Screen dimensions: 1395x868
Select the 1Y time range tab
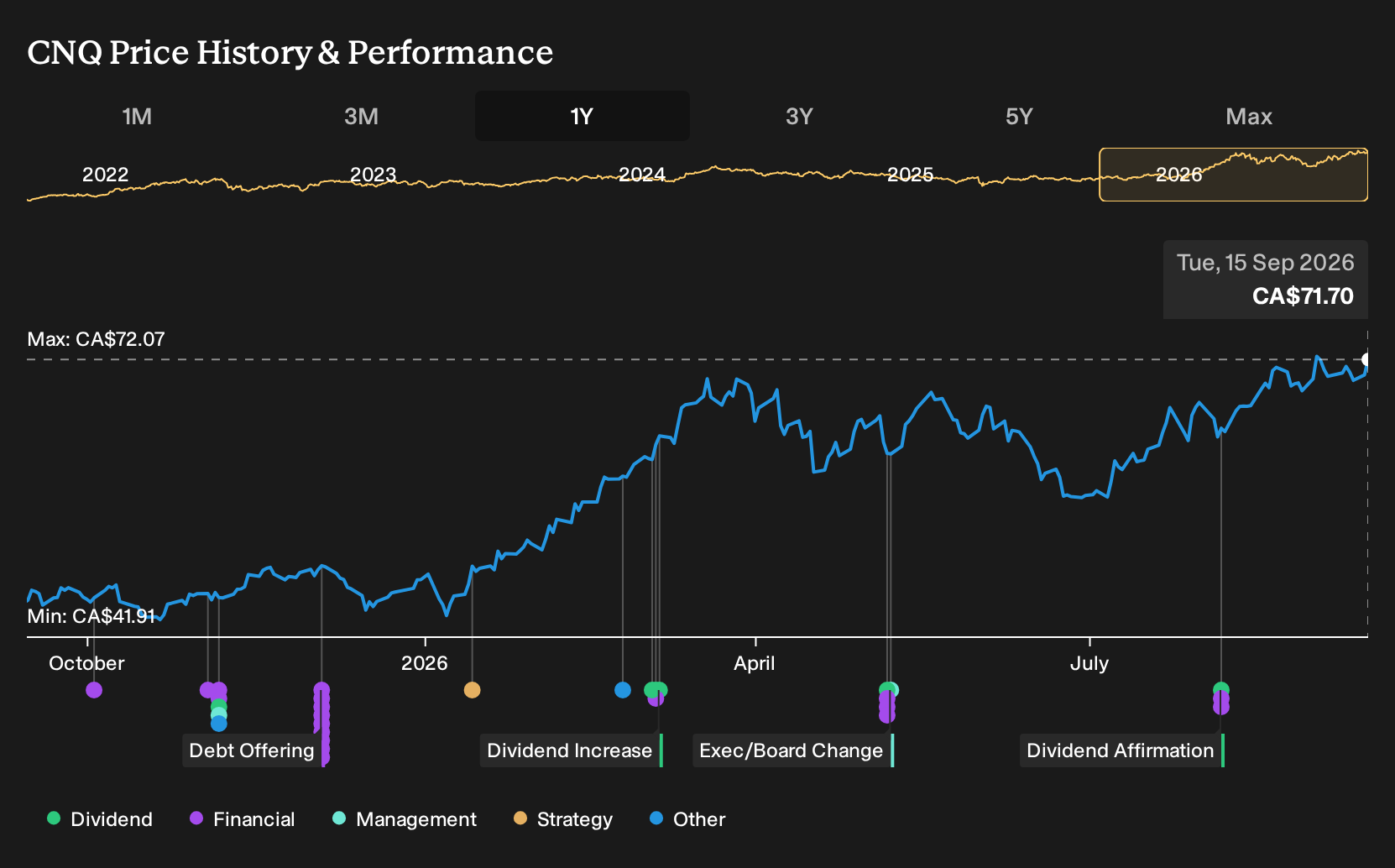(583, 116)
